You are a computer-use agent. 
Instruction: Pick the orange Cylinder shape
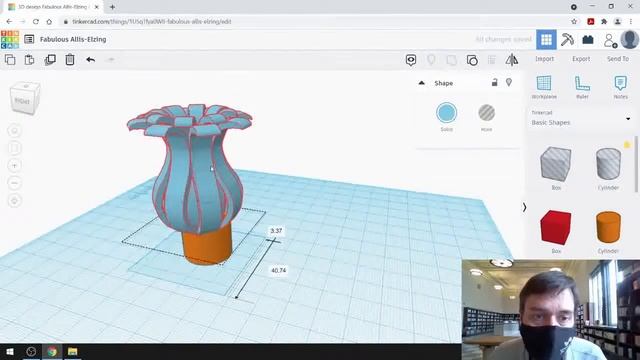tap(608, 227)
